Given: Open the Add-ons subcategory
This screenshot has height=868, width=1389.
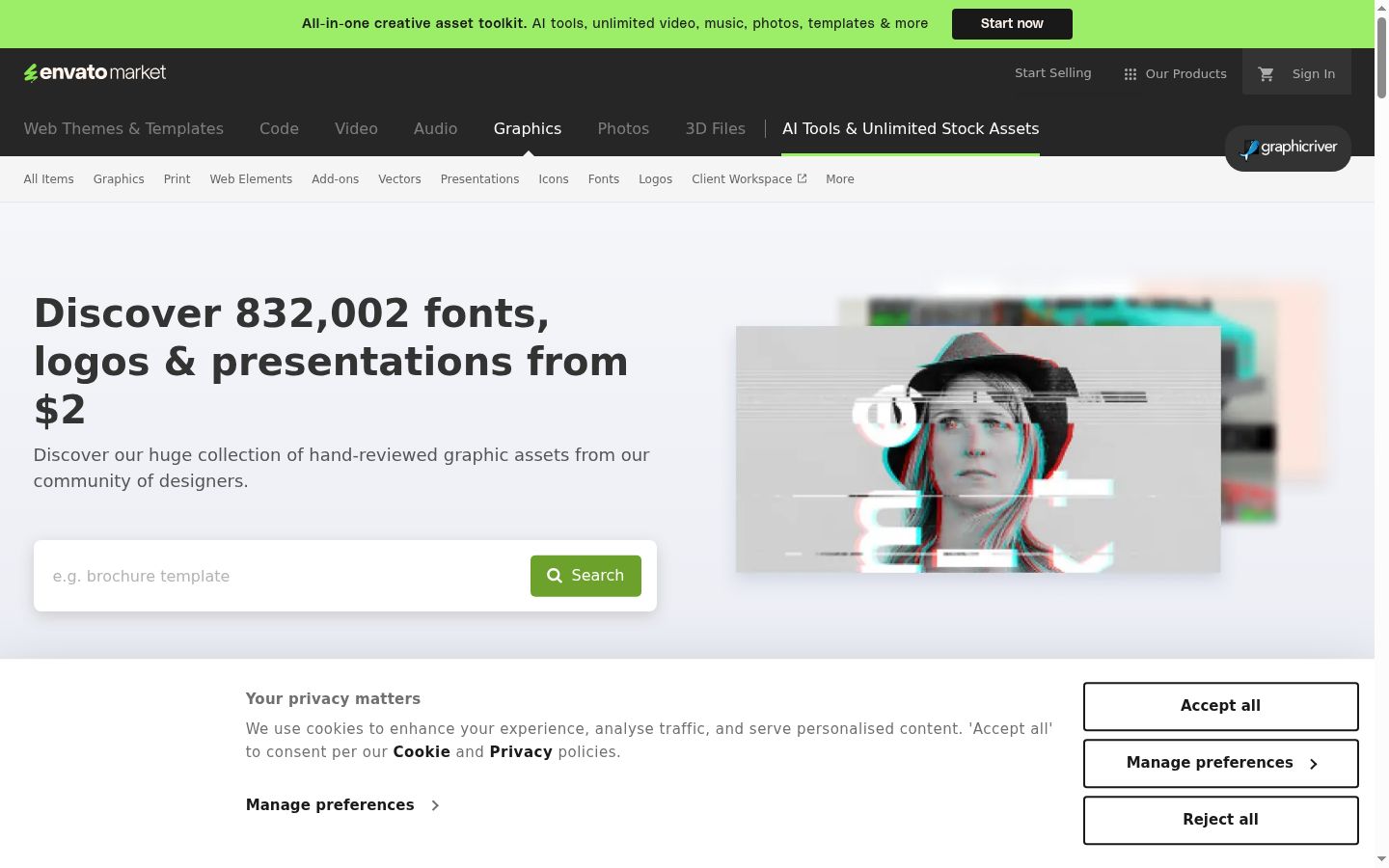Looking at the screenshot, I should pyautogui.click(x=335, y=179).
